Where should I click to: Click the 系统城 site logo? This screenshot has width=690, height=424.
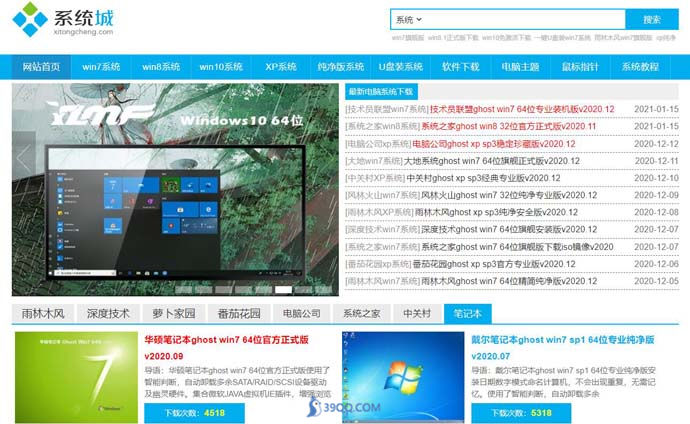pos(62,19)
